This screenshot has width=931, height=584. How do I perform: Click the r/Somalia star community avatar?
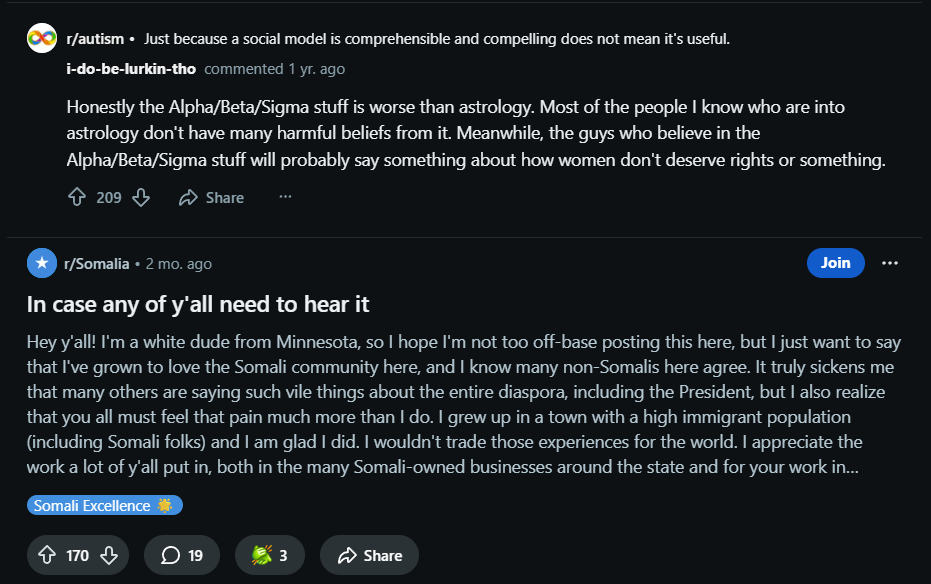(41, 264)
